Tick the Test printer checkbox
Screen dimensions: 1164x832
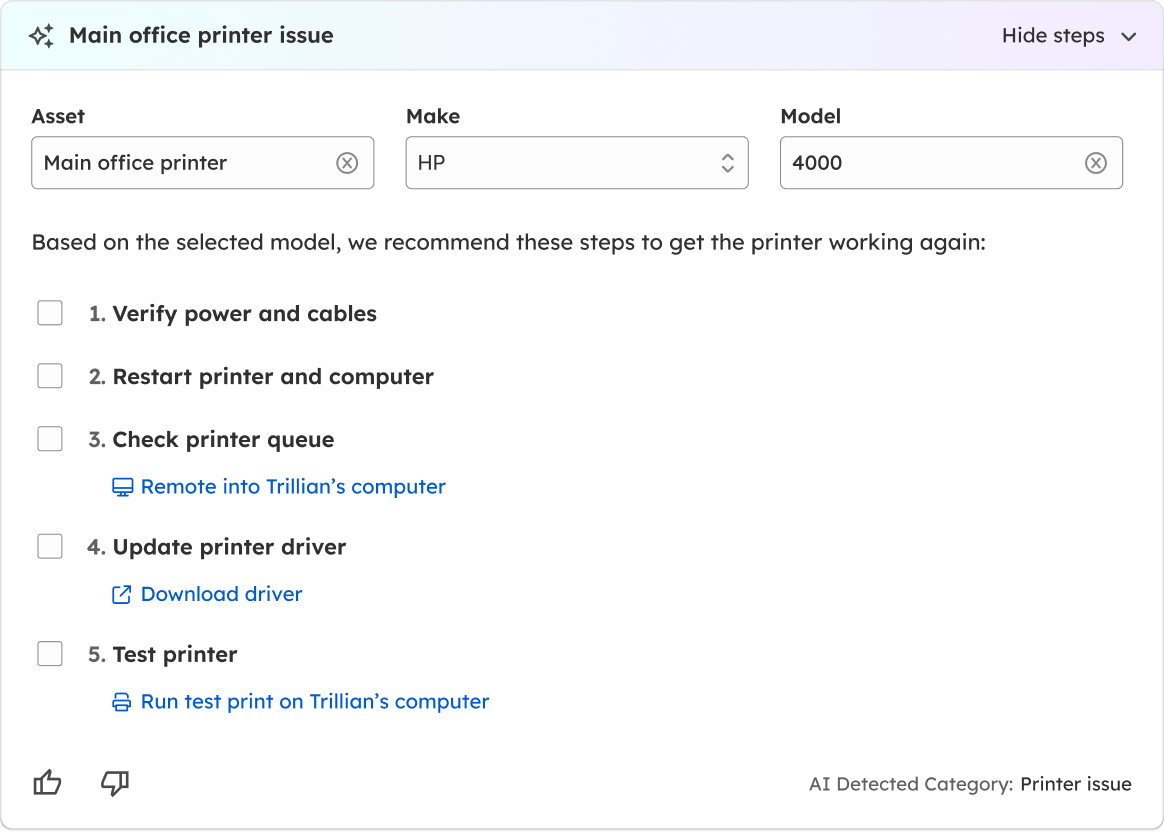50,654
